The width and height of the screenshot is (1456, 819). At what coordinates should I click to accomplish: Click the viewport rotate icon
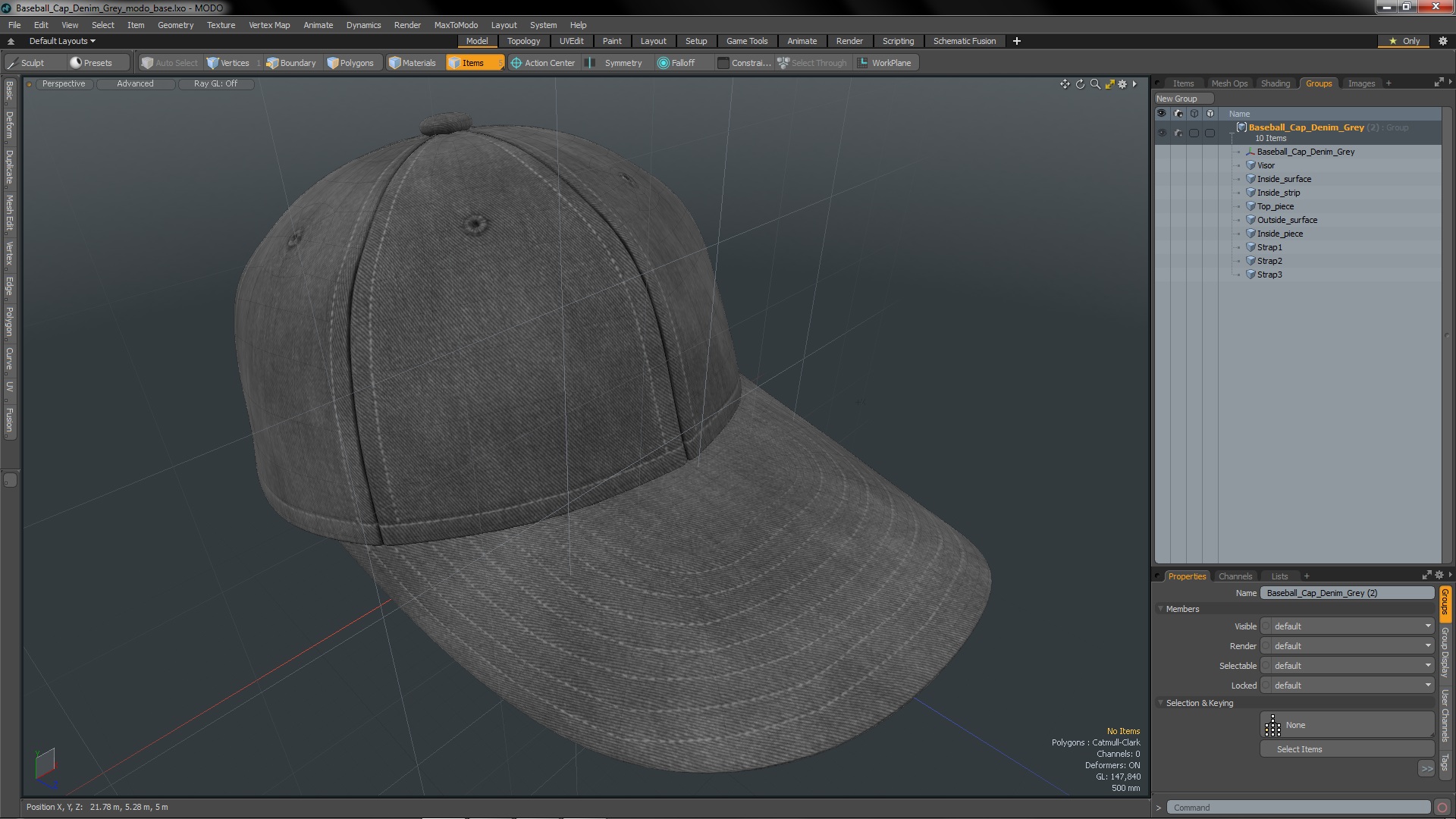1080,84
